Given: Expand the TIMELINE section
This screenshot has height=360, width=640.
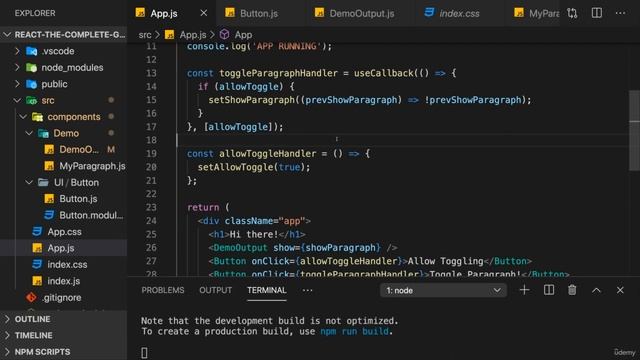Looking at the screenshot, I should [x=33, y=336].
